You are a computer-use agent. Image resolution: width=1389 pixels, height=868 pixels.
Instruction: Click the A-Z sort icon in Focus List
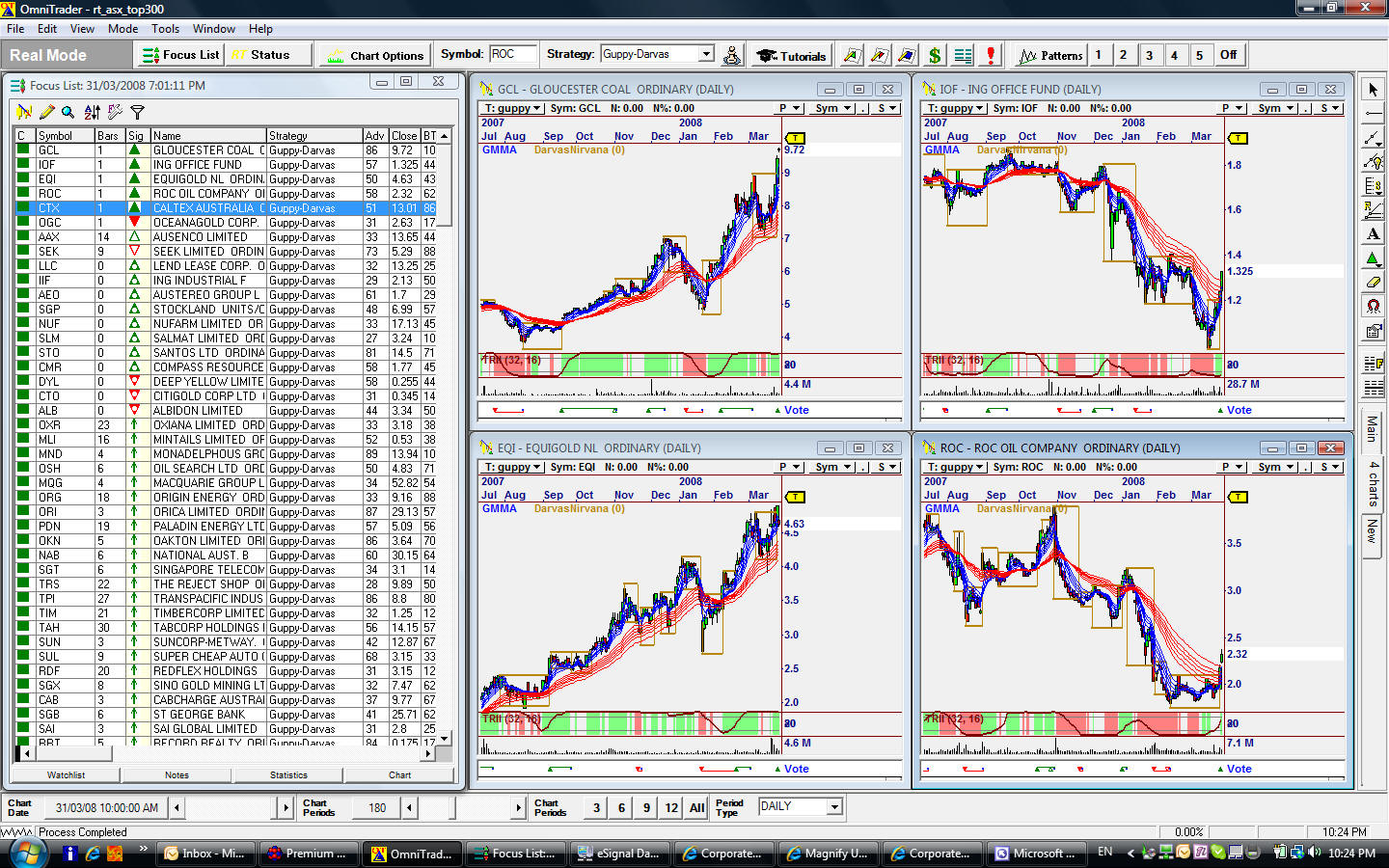(92, 112)
